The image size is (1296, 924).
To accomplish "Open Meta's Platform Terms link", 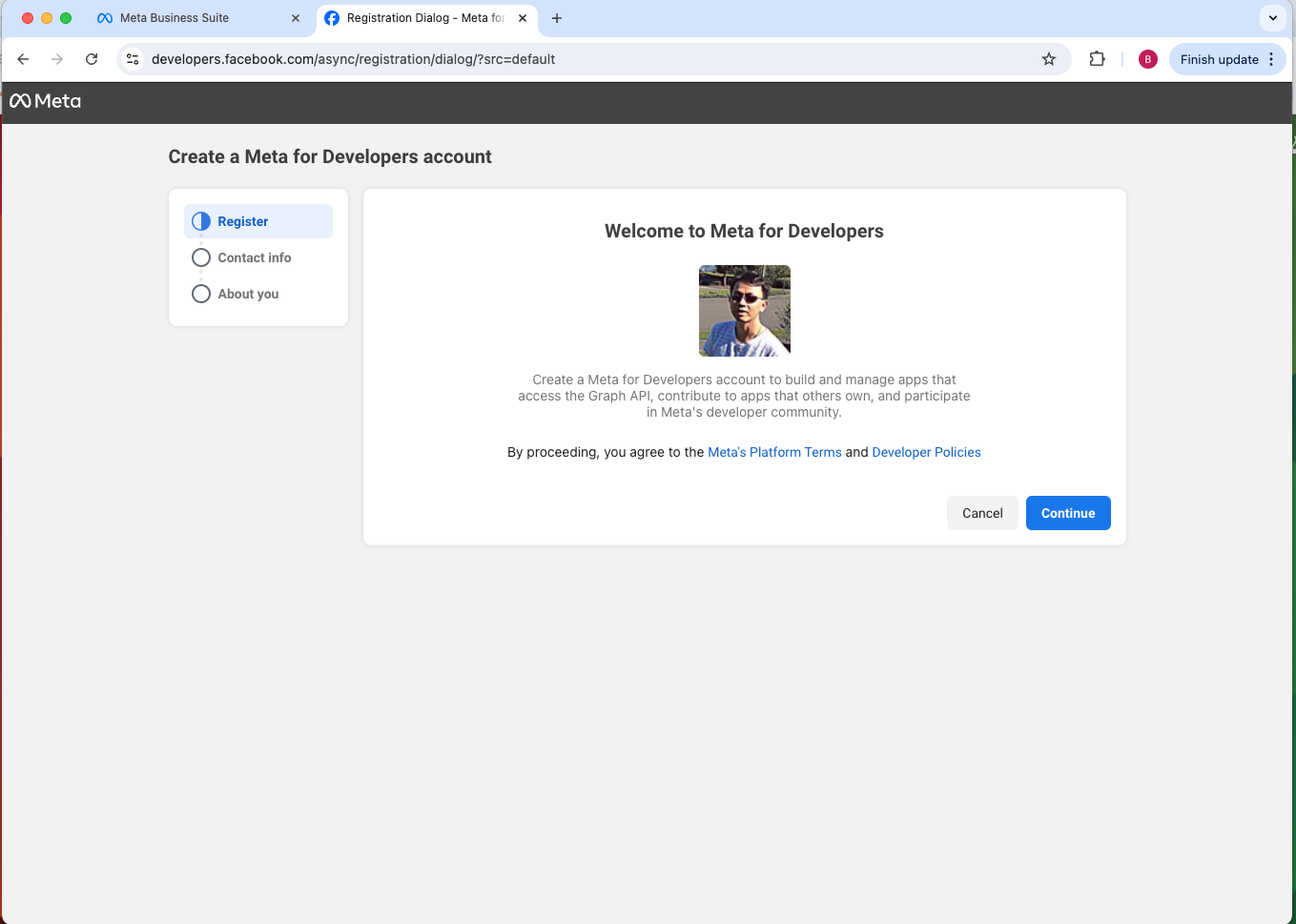I will click(x=774, y=452).
